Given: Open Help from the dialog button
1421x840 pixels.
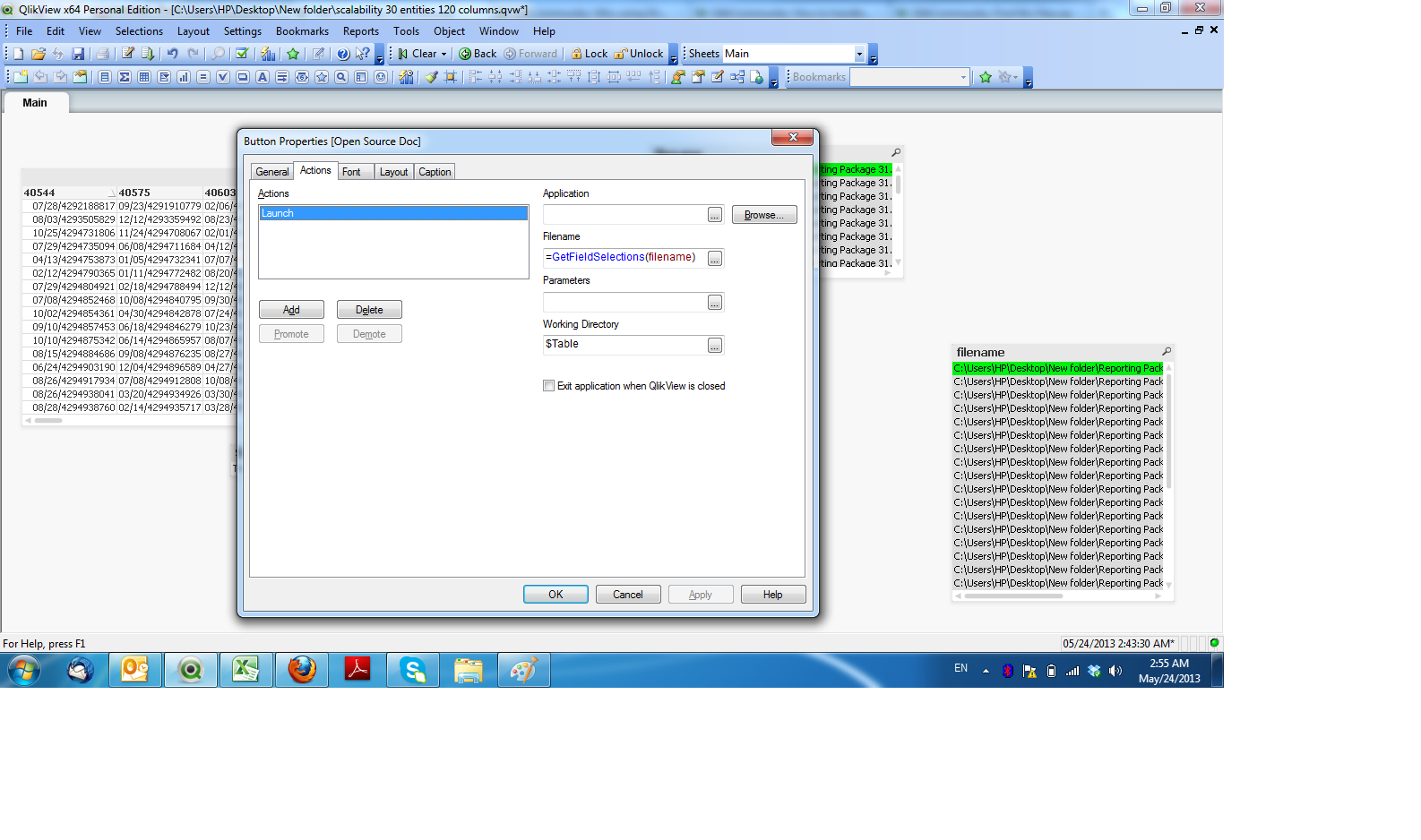Looking at the screenshot, I should click(x=773, y=595).
